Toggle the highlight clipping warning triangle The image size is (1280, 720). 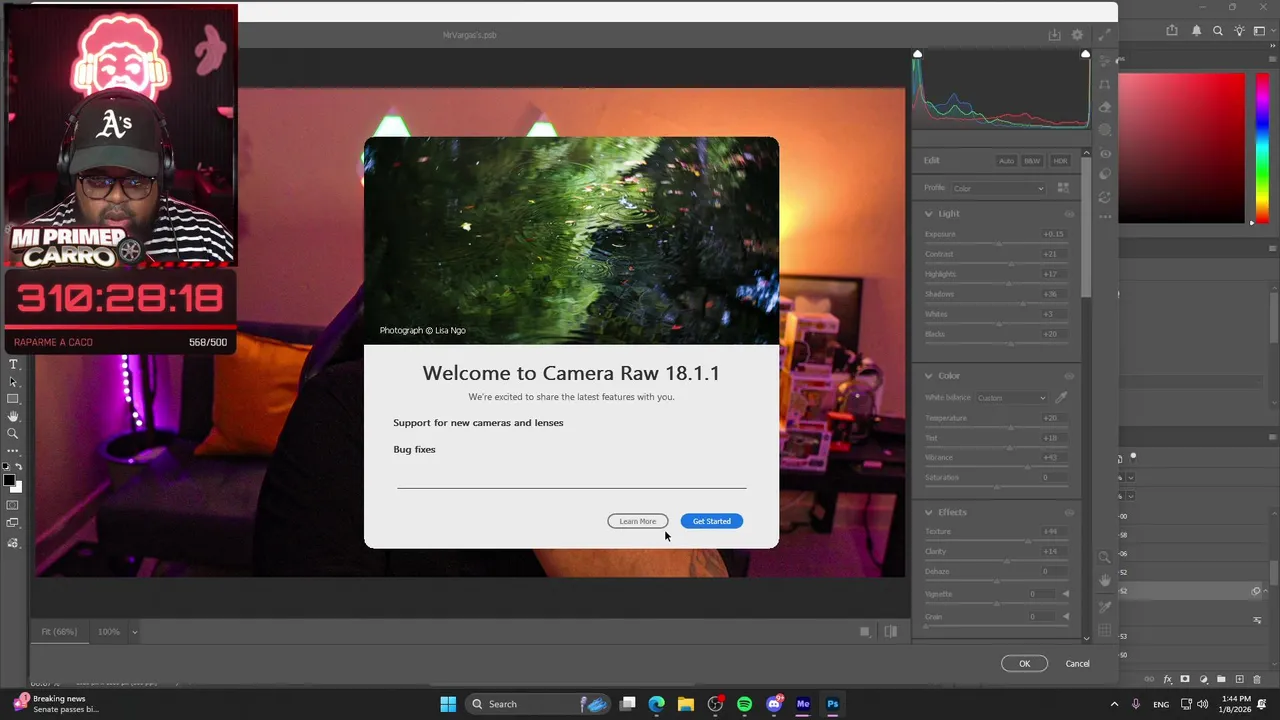1085,54
